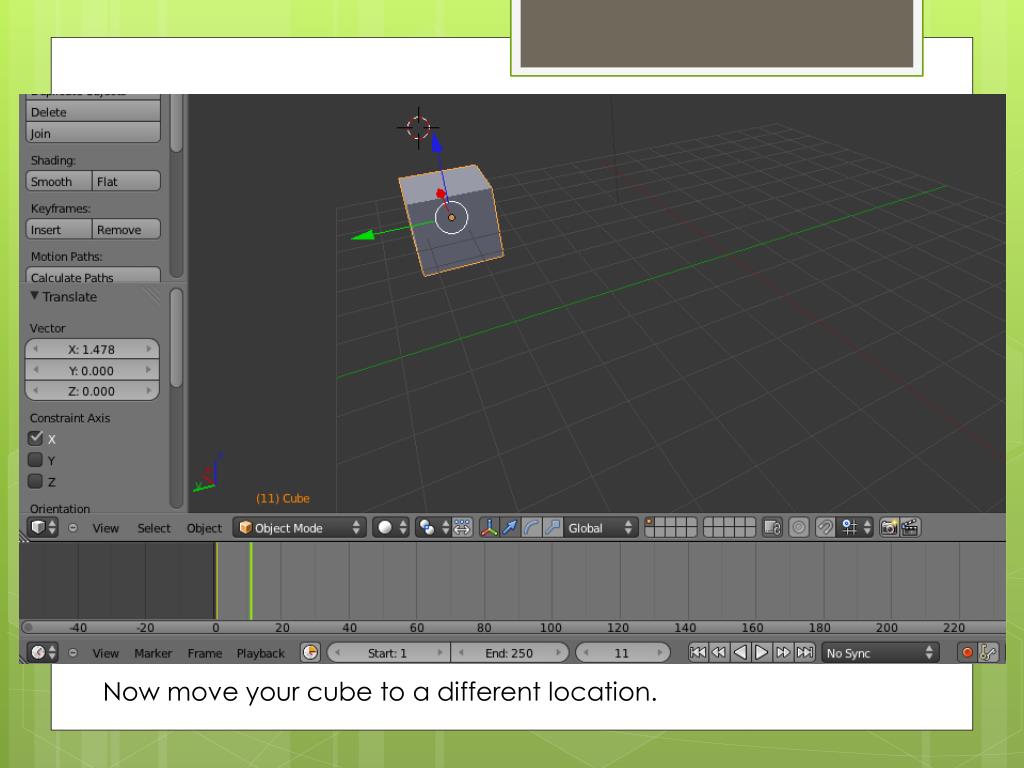Click the rotate manipulator arc icon

point(532,528)
